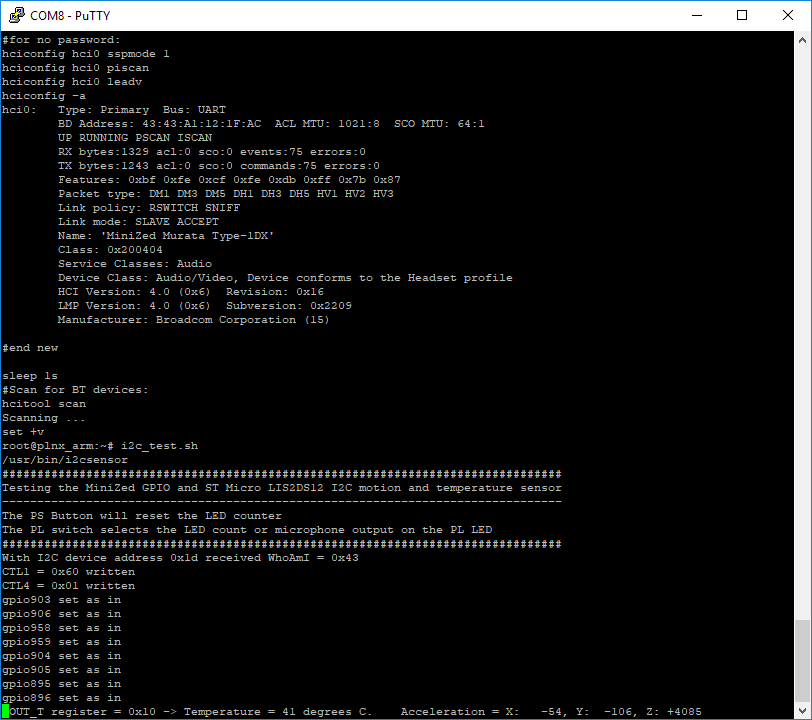Viewport: 812px width, 720px height.
Task: Click the COM8 - PuTTY title text
Action: pos(70,16)
